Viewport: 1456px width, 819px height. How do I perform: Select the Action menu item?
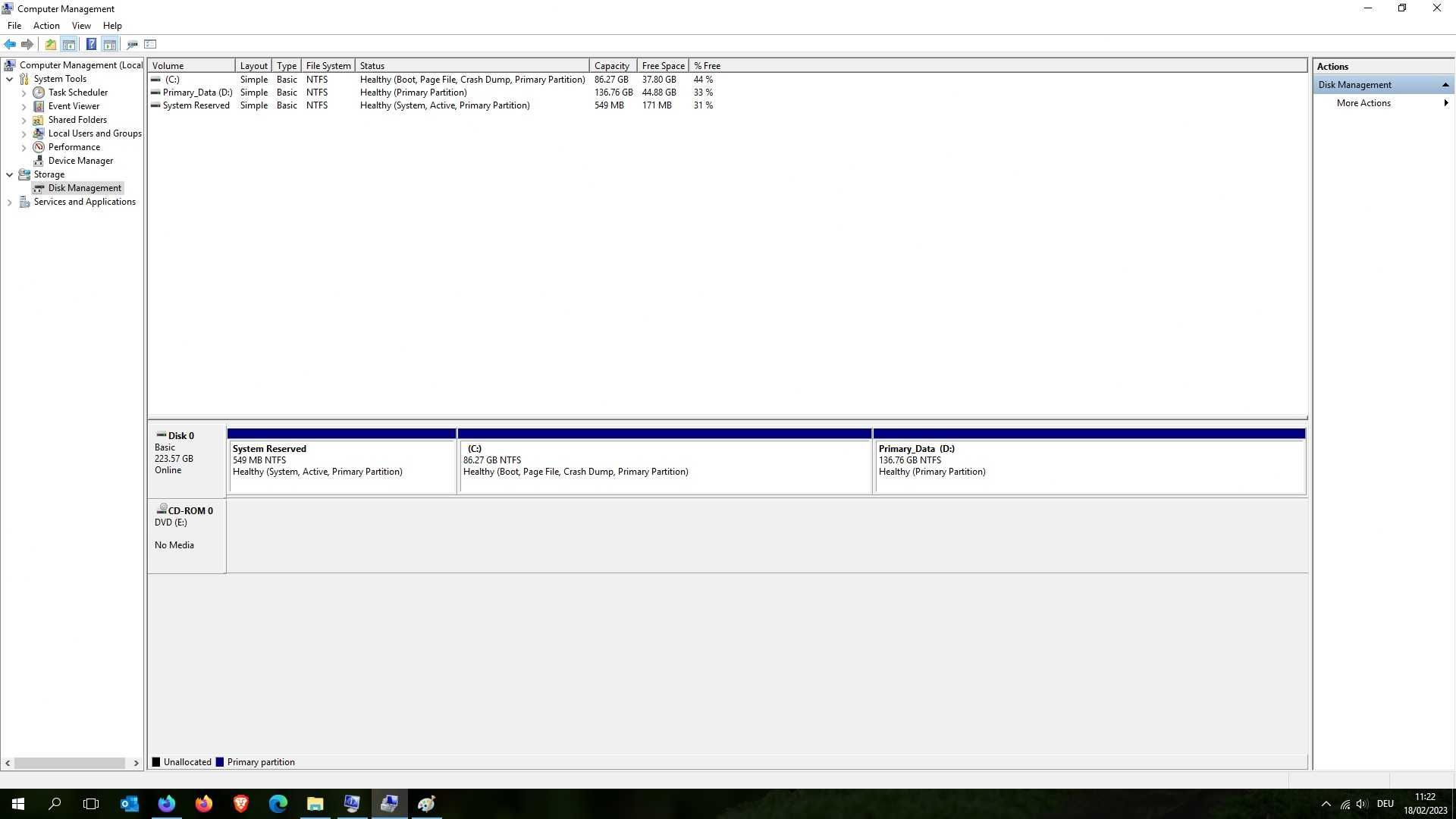click(46, 25)
